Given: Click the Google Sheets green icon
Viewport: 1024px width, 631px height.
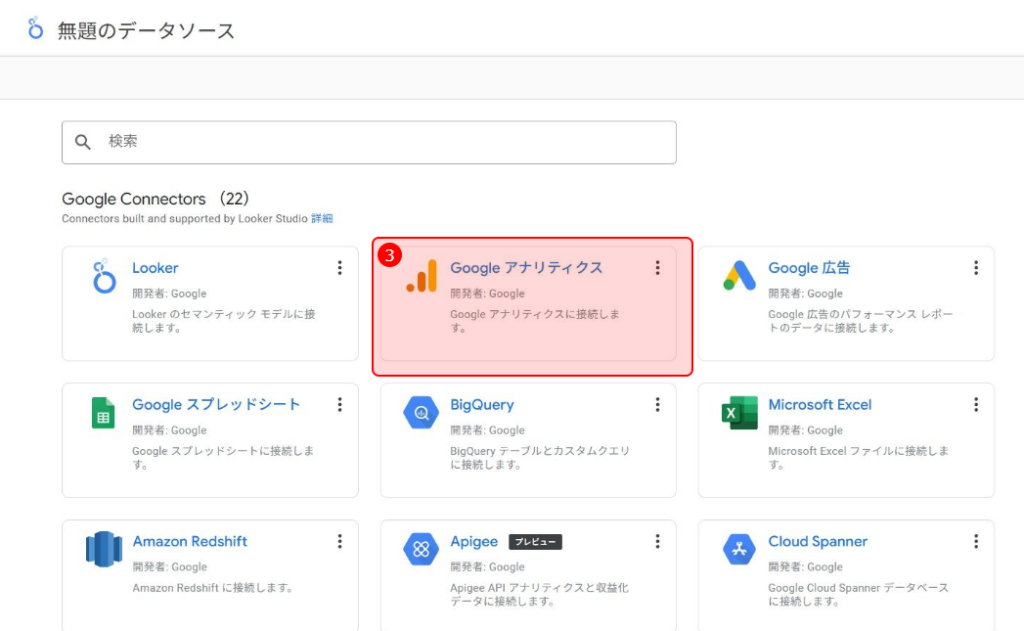Looking at the screenshot, I should [x=103, y=413].
